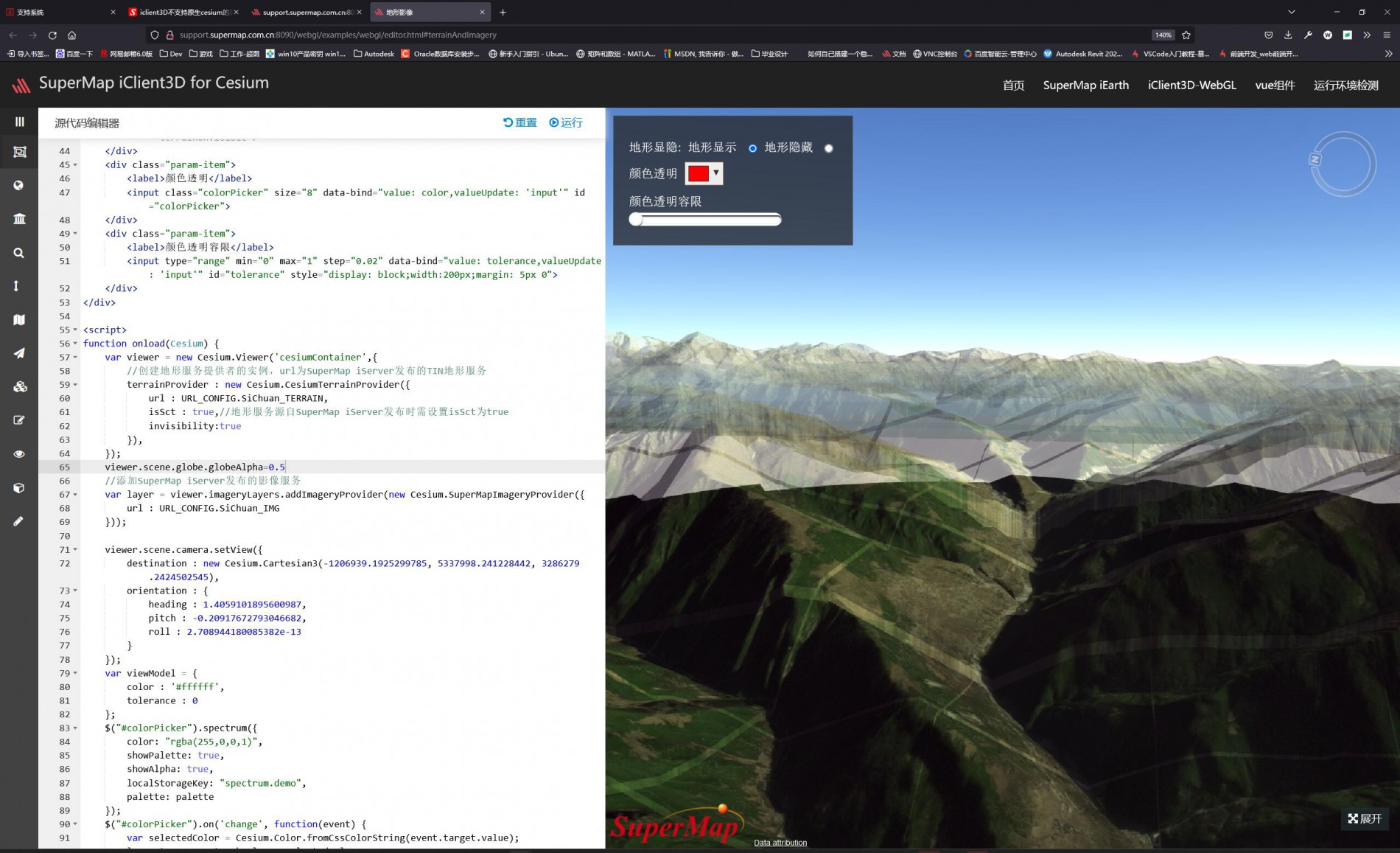Viewport: 1400px width, 853px height.
Task: Open the building/museum category icon
Action: [19, 218]
